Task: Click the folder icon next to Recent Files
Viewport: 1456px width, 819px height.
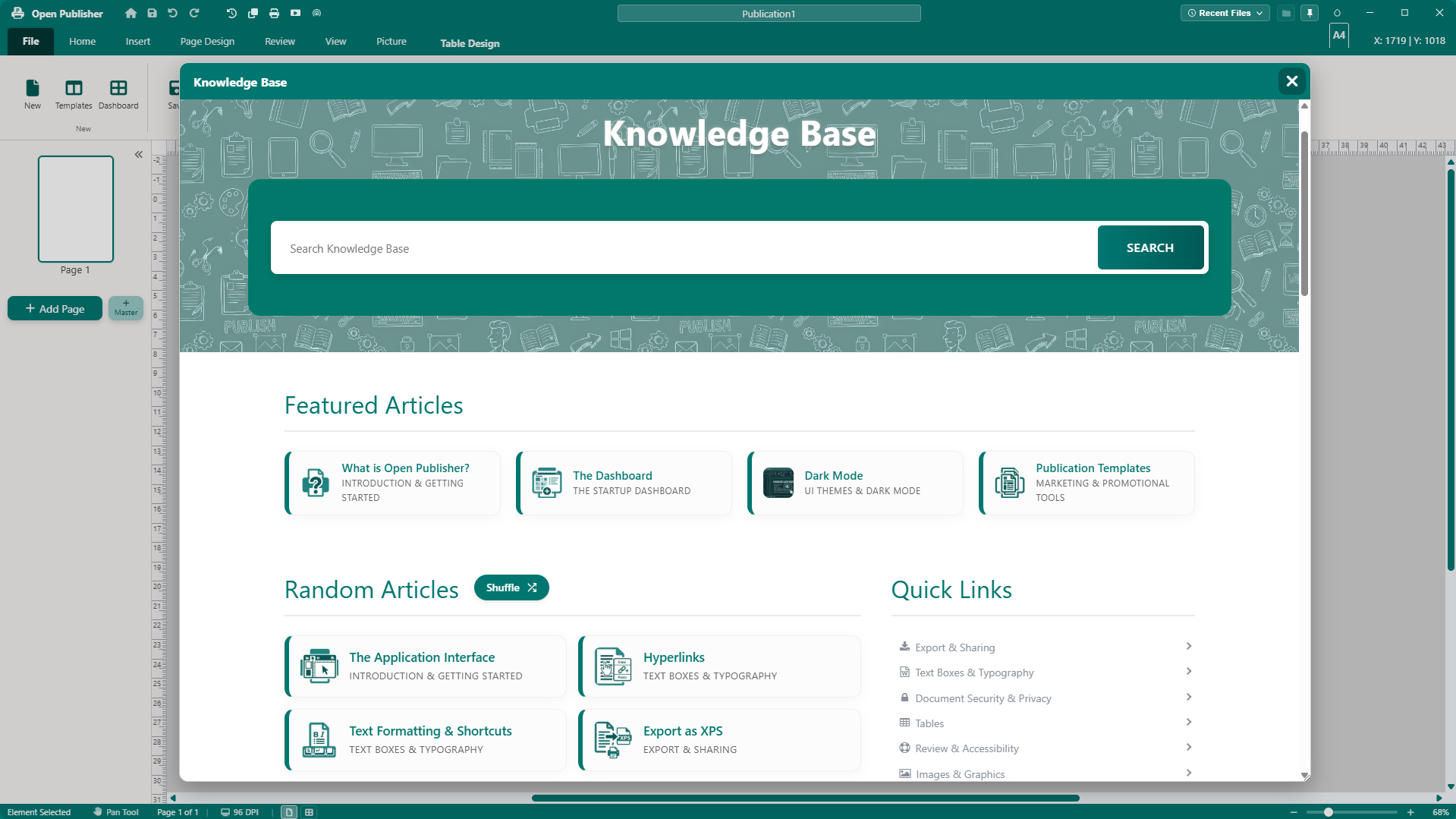Action: 1286,13
